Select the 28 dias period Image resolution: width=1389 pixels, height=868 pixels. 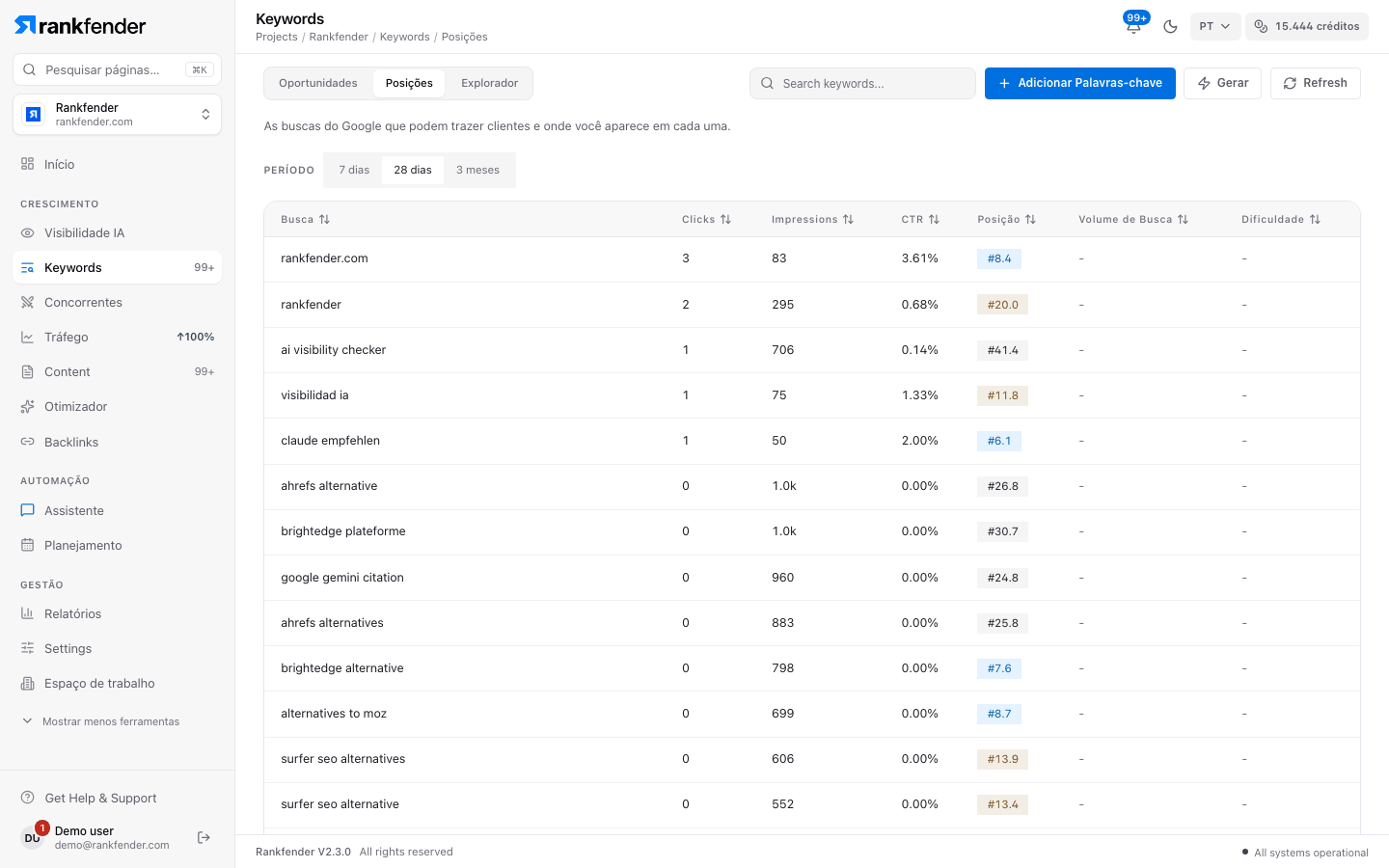click(x=413, y=171)
